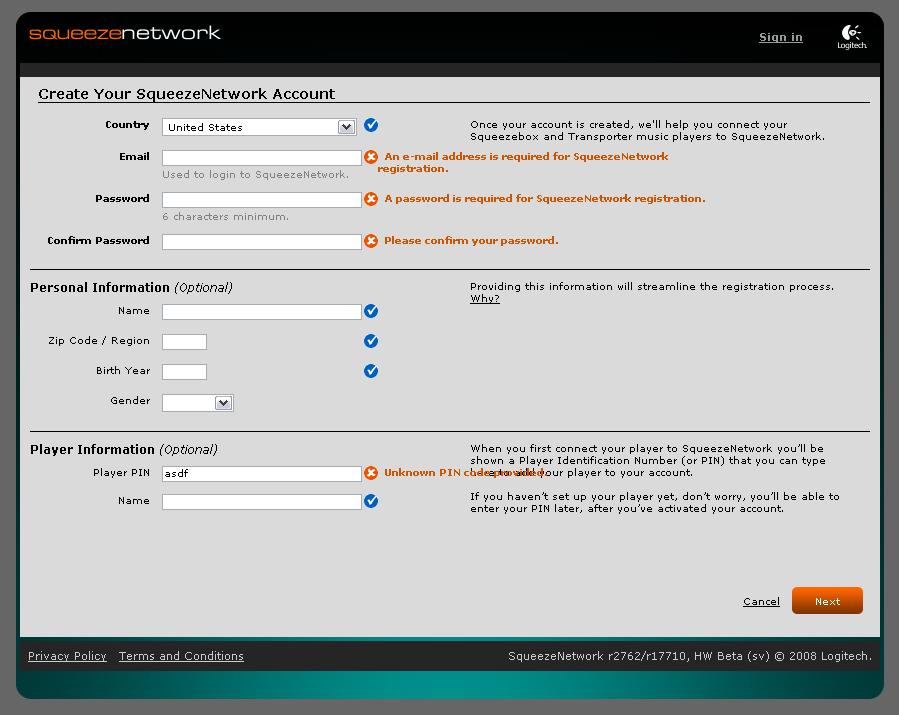Focus the Email input field

coord(261,158)
